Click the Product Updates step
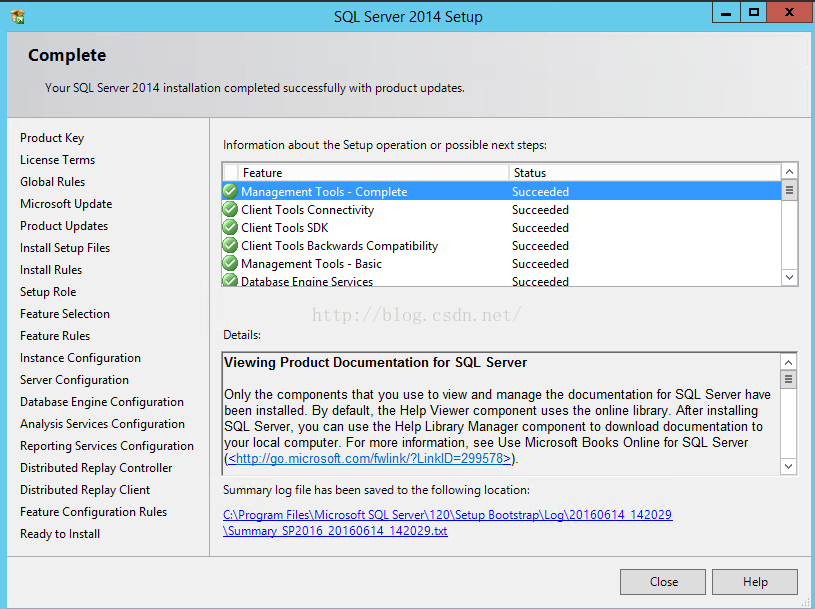Screen dimensions: 815x609 pyautogui.click(x=64, y=226)
